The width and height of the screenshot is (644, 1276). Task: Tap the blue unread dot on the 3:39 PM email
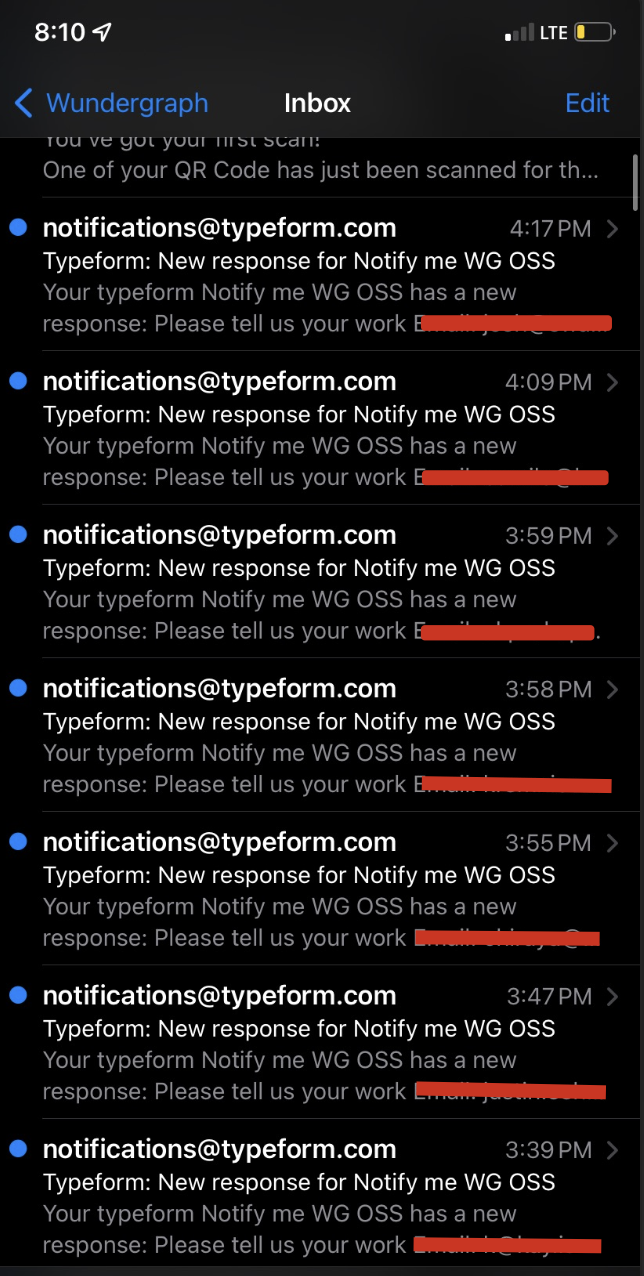(x=17, y=1148)
